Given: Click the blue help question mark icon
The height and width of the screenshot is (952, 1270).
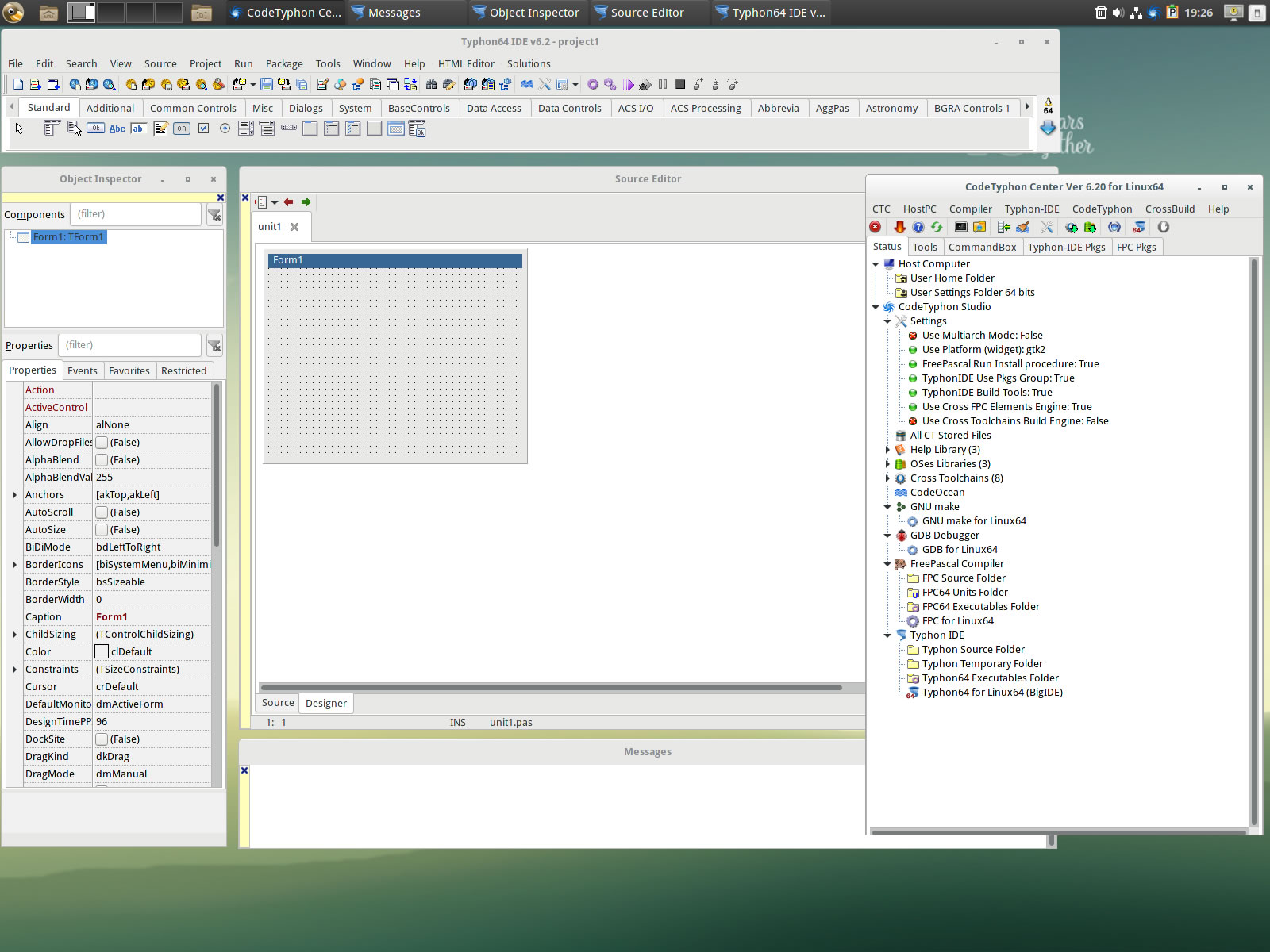Looking at the screenshot, I should point(918,227).
